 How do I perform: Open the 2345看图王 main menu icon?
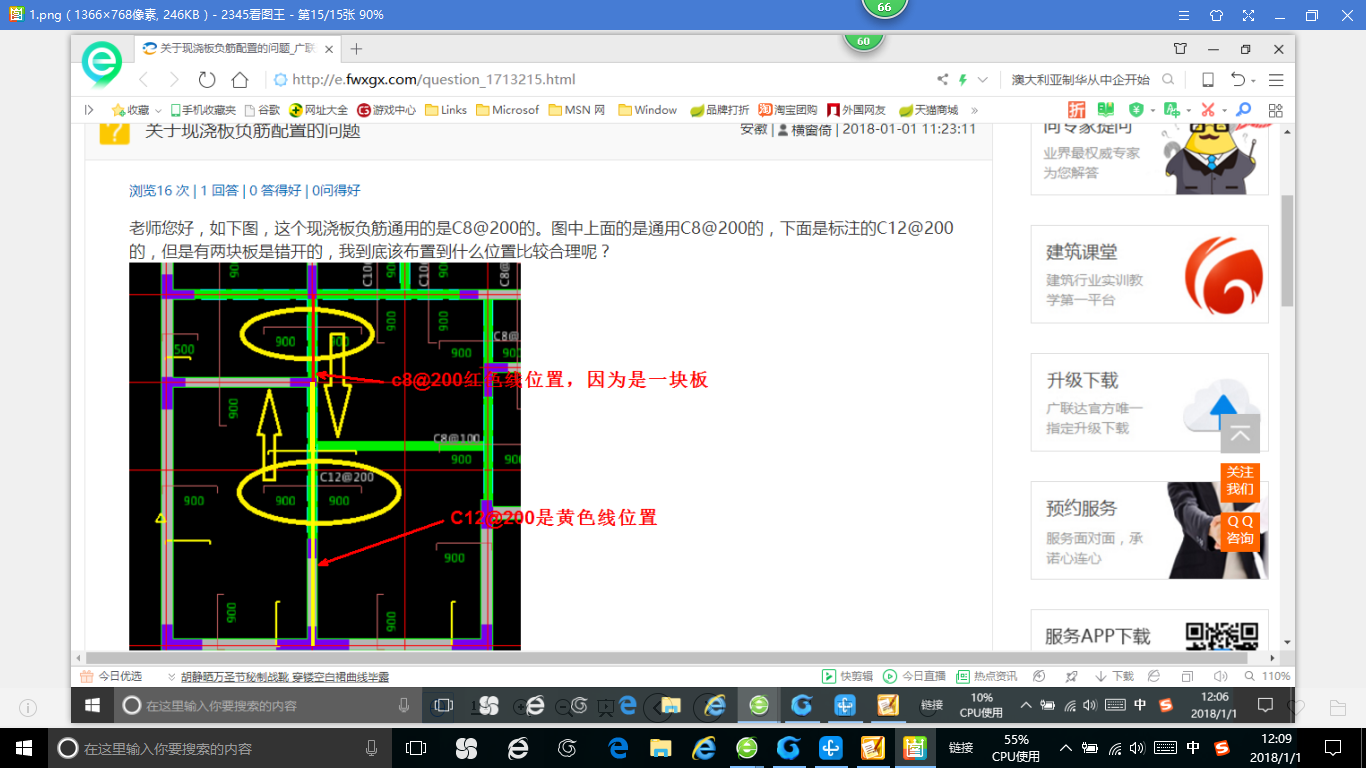1184,15
